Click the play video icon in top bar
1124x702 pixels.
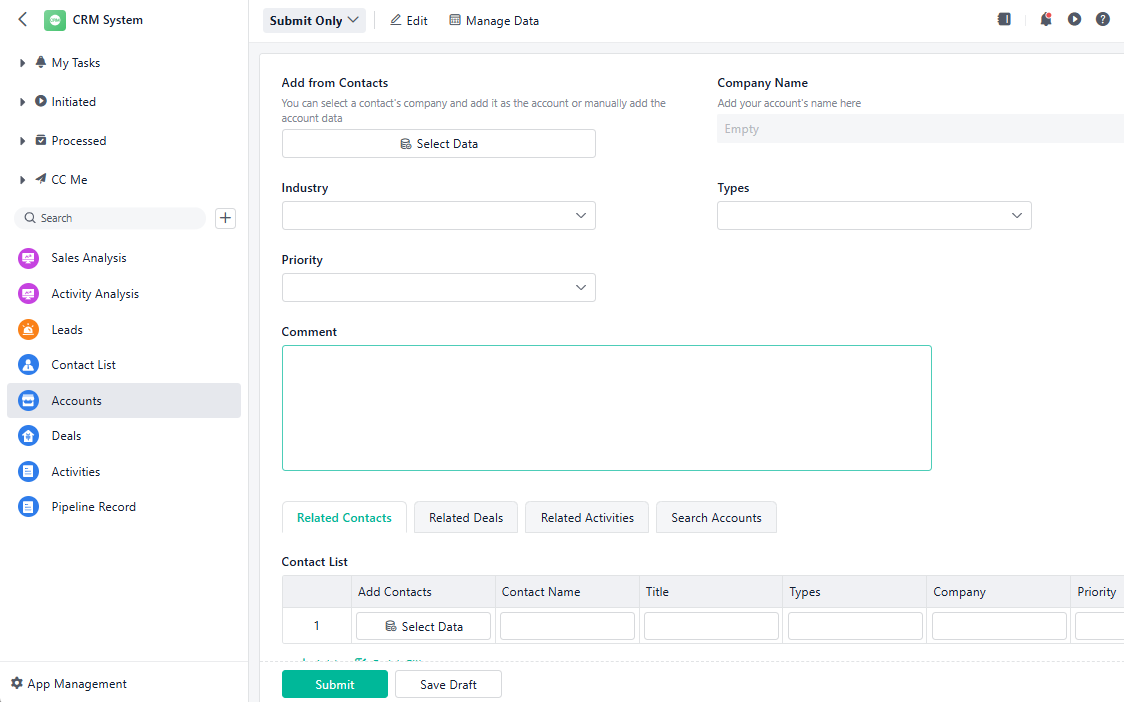pyautogui.click(x=1074, y=19)
